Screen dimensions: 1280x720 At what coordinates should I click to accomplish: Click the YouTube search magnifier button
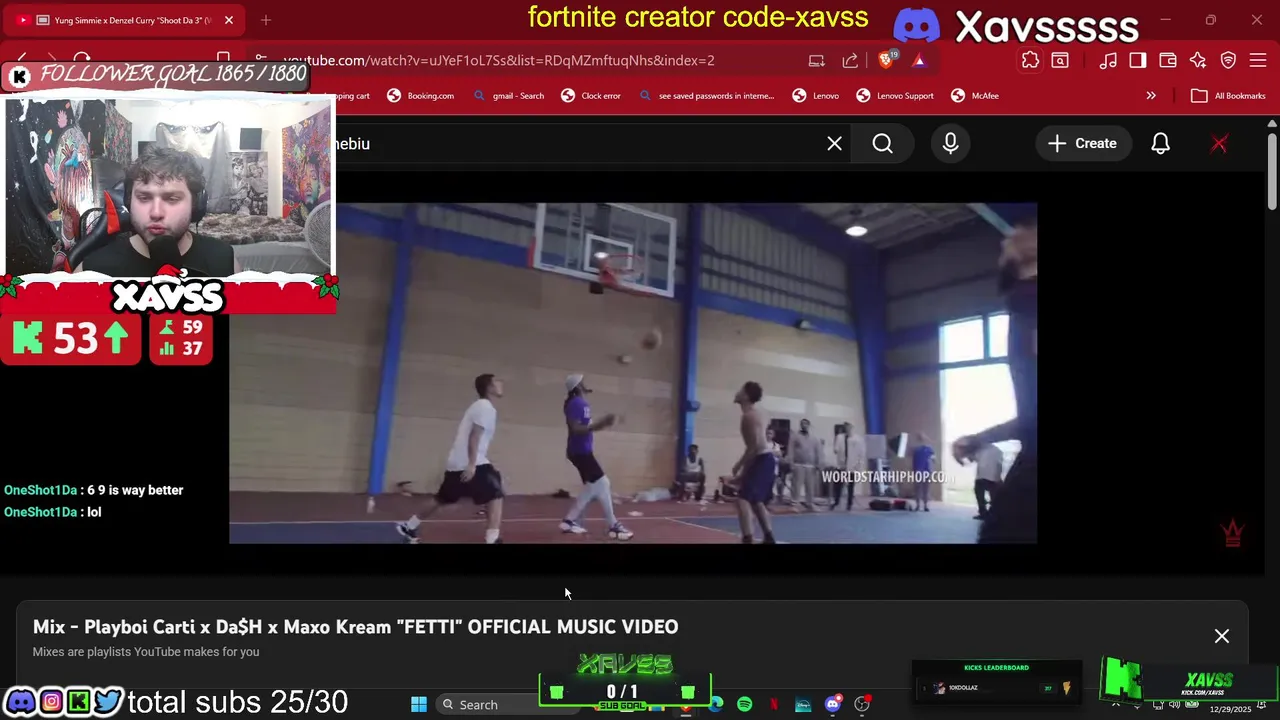coord(882,144)
